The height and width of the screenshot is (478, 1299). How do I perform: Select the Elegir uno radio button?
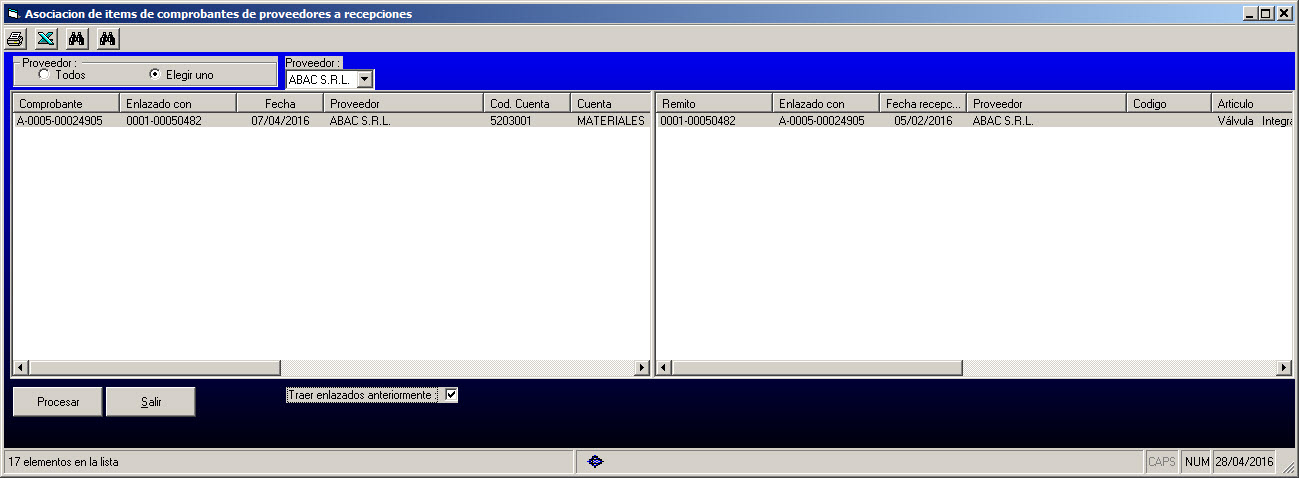(x=154, y=74)
